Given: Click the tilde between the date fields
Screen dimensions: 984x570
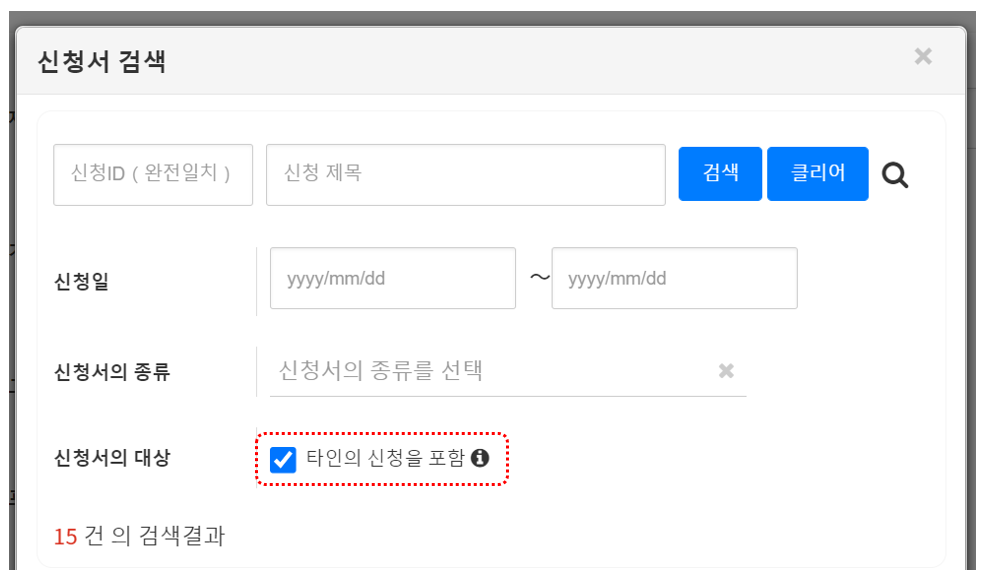Looking at the screenshot, I should 539,277.
